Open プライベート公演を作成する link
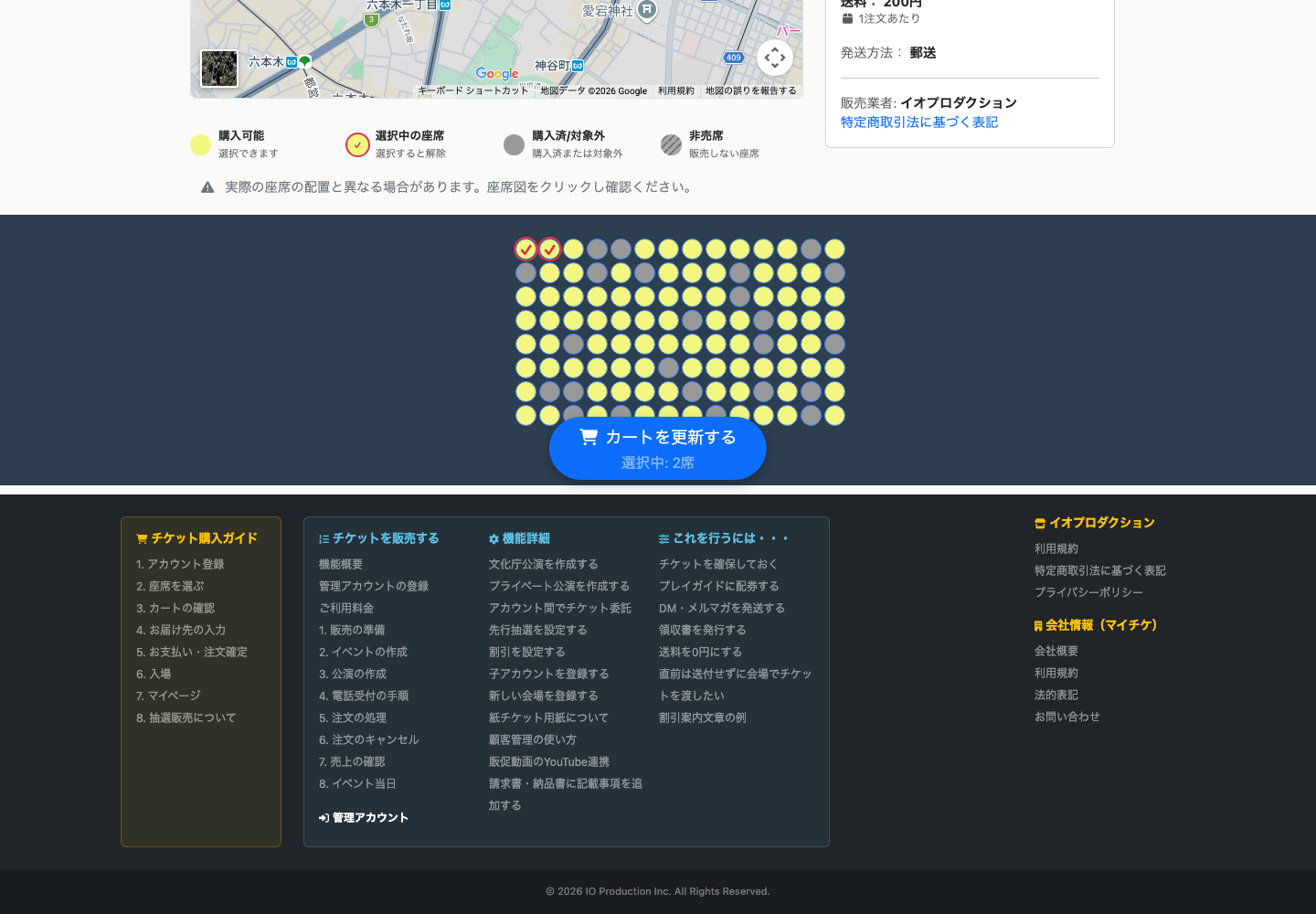The width and height of the screenshot is (1316, 914). click(x=559, y=587)
